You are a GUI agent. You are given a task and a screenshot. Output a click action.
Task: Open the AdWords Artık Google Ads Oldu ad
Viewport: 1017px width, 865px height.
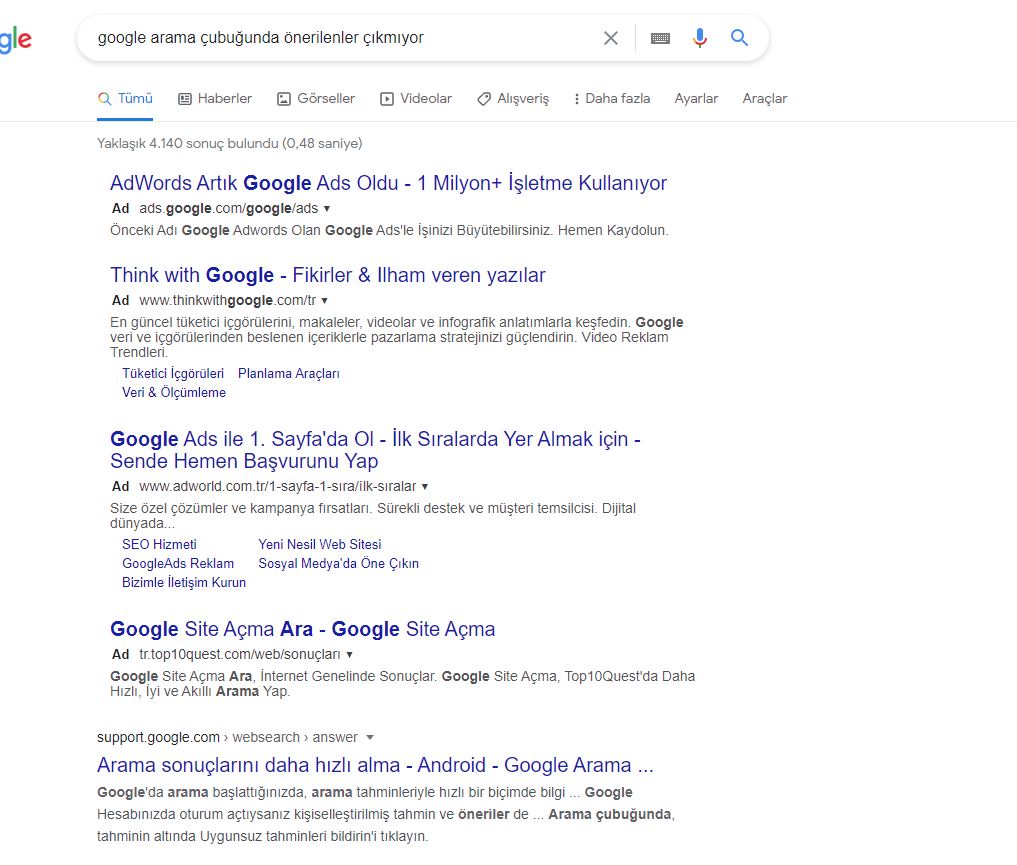coord(388,183)
